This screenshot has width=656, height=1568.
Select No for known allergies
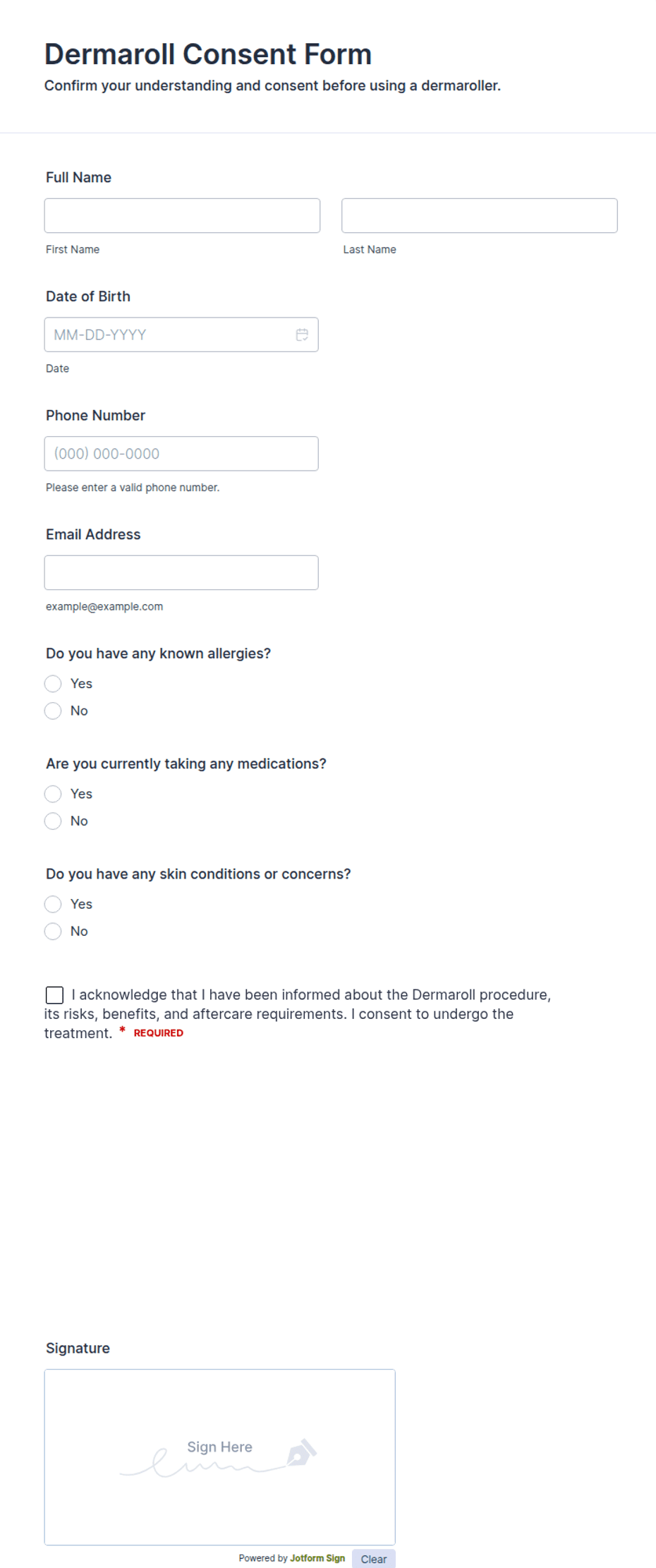[53, 711]
